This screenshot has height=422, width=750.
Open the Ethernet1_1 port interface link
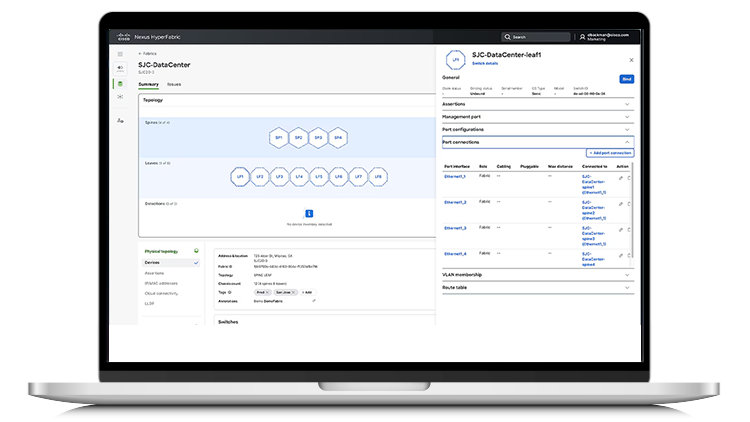tap(455, 177)
